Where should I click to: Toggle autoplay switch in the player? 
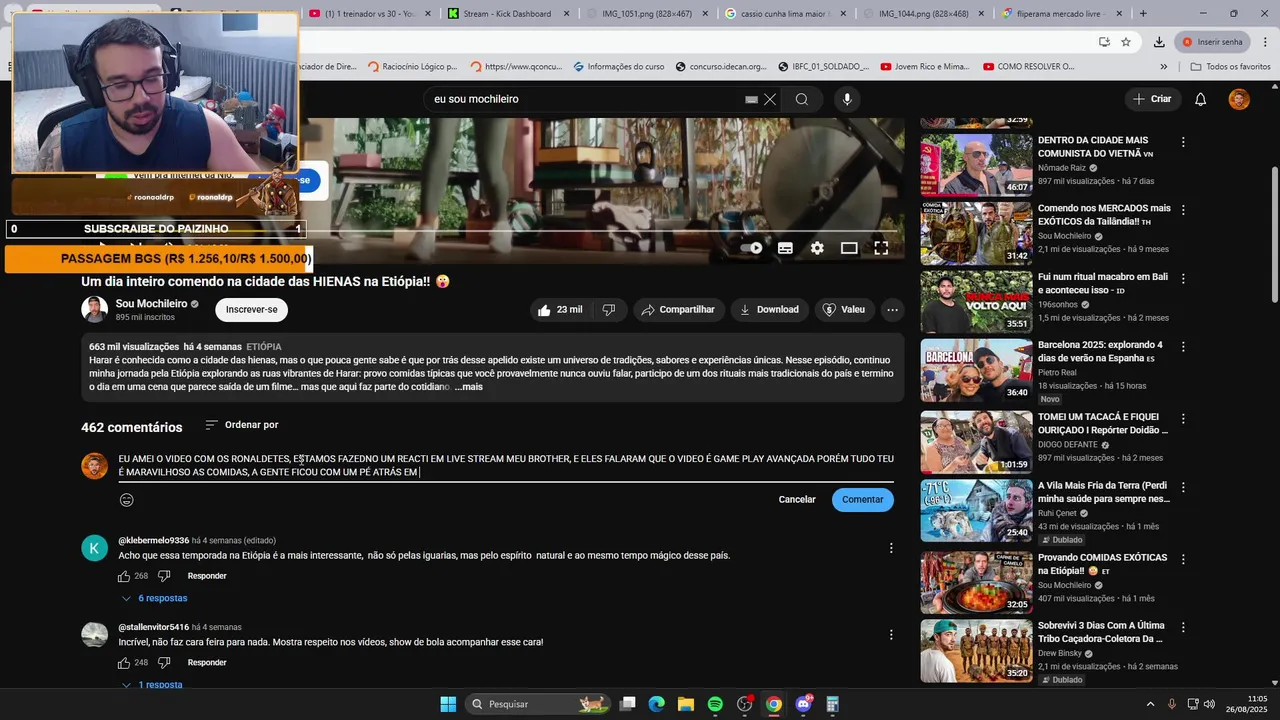pyautogui.click(x=752, y=248)
